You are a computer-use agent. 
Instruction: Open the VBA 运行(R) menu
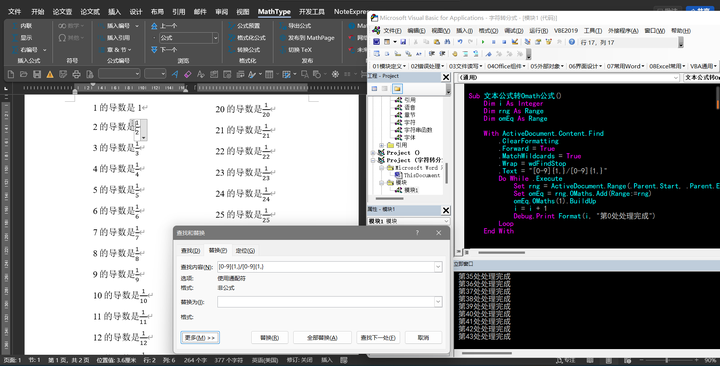[539, 31]
